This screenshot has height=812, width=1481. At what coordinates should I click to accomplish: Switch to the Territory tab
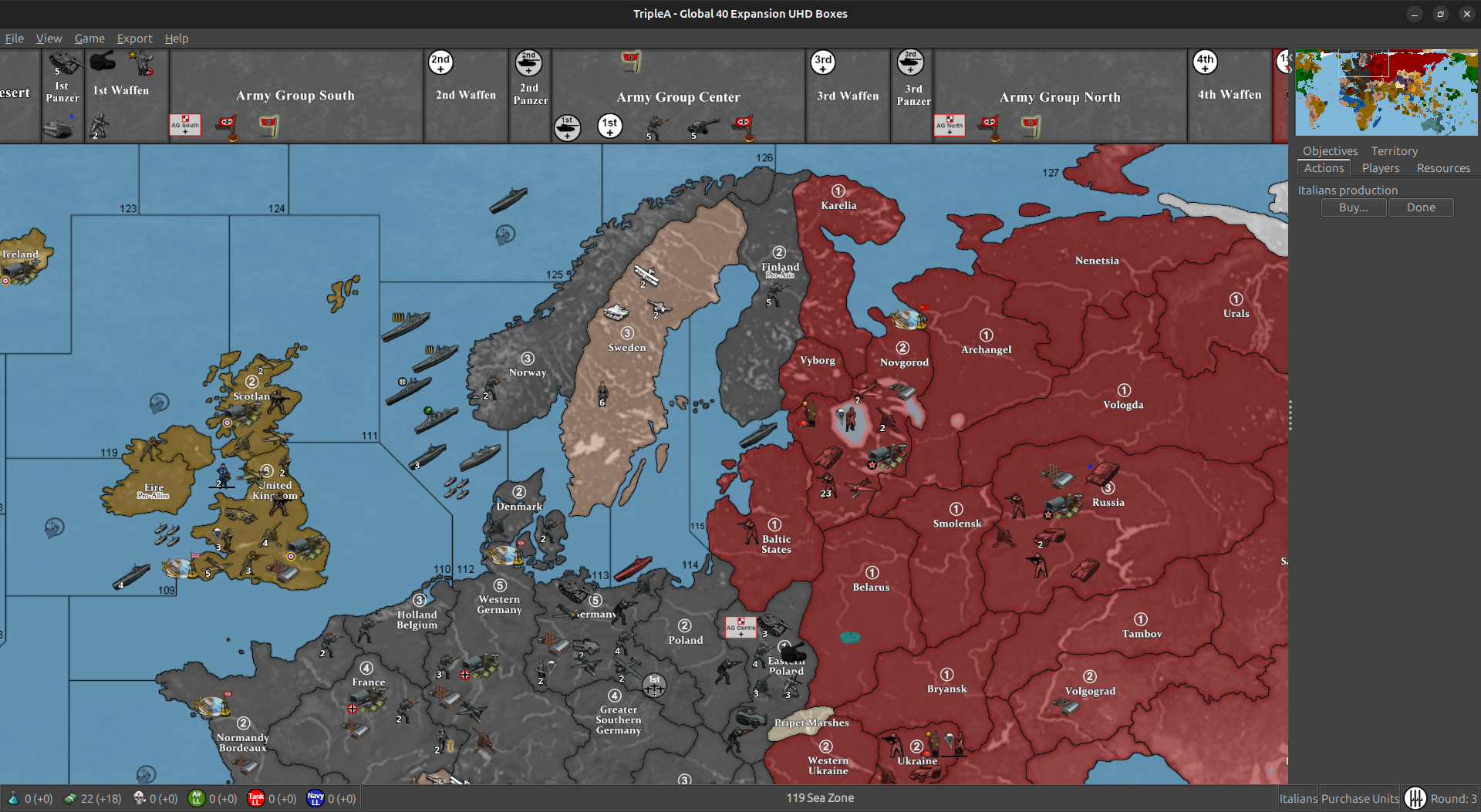coord(1394,150)
